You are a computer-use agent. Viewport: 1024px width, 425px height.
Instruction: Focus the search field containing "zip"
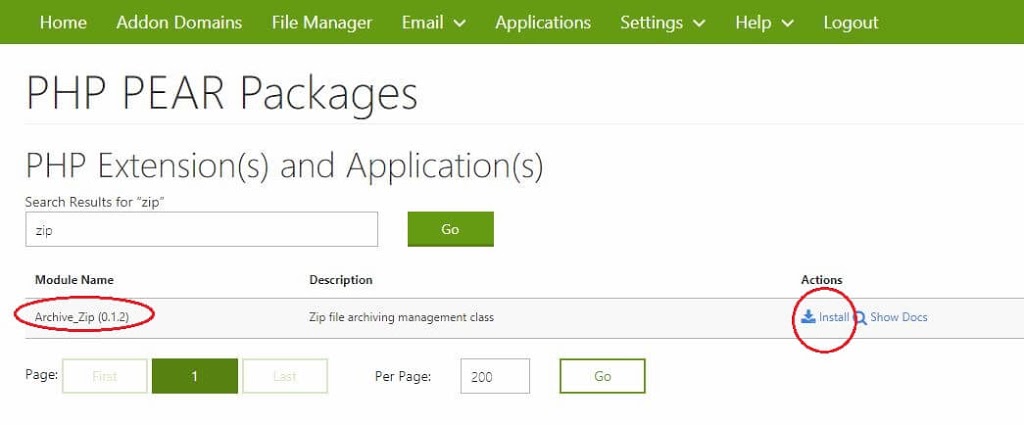point(201,229)
